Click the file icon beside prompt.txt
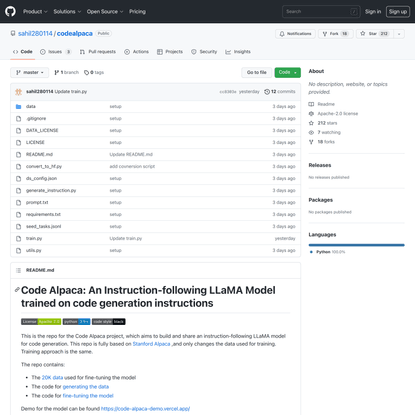The width and height of the screenshot is (415, 415). point(19,203)
